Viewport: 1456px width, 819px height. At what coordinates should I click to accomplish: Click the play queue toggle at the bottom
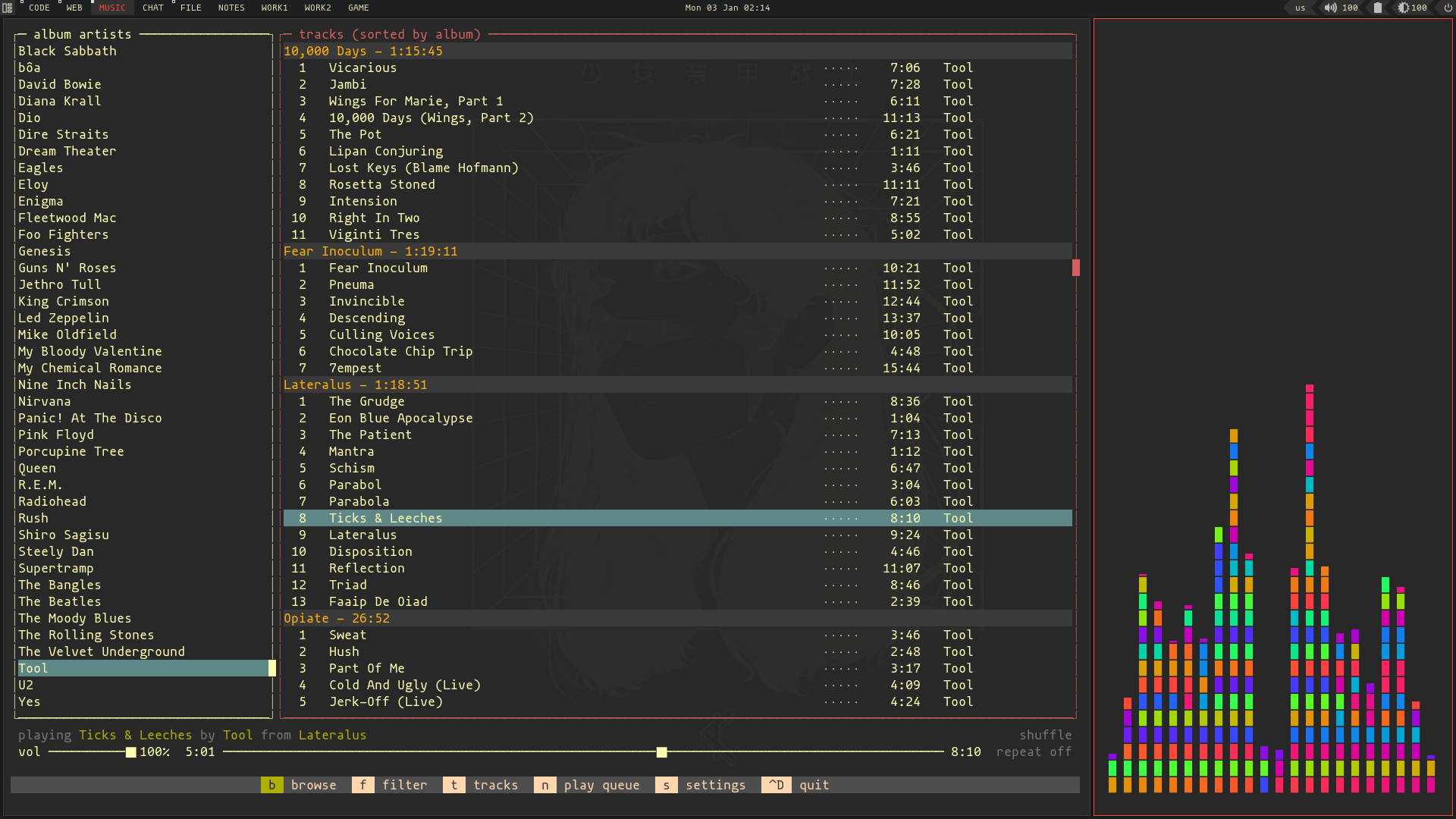pos(601,784)
